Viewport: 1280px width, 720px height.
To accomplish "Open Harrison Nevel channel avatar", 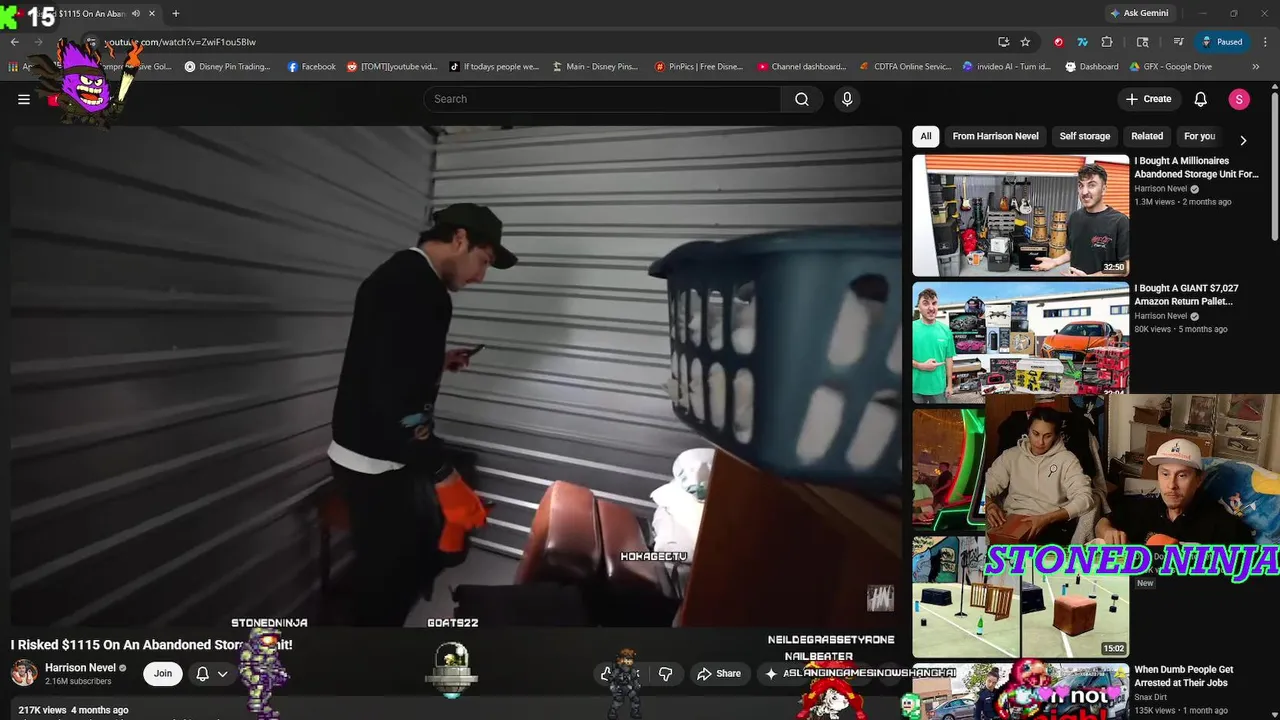I will coord(24,673).
